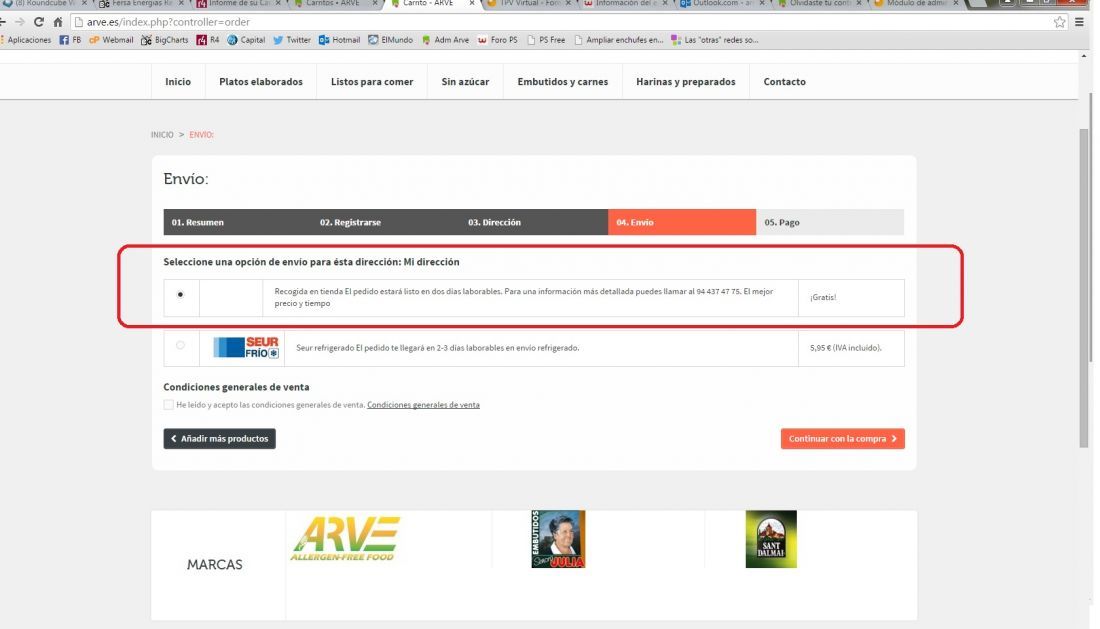Open the Condiciones generales de venta link
This screenshot has width=1100, height=629.
[423, 405]
